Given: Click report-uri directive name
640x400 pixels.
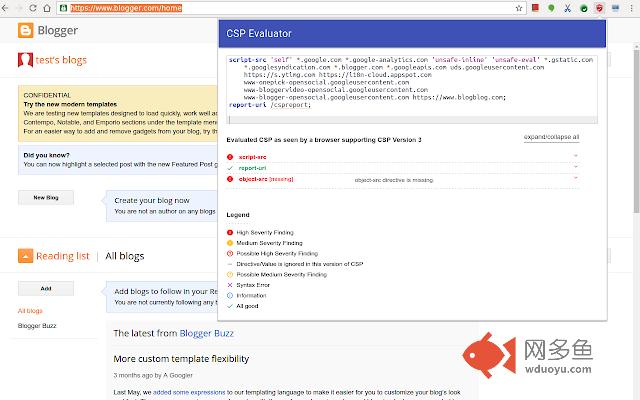Looking at the screenshot, I should (252, 168).
